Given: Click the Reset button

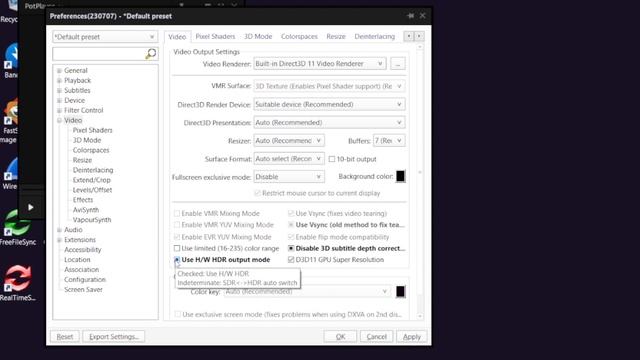Looking at the screenshot, I should point(65,337).
